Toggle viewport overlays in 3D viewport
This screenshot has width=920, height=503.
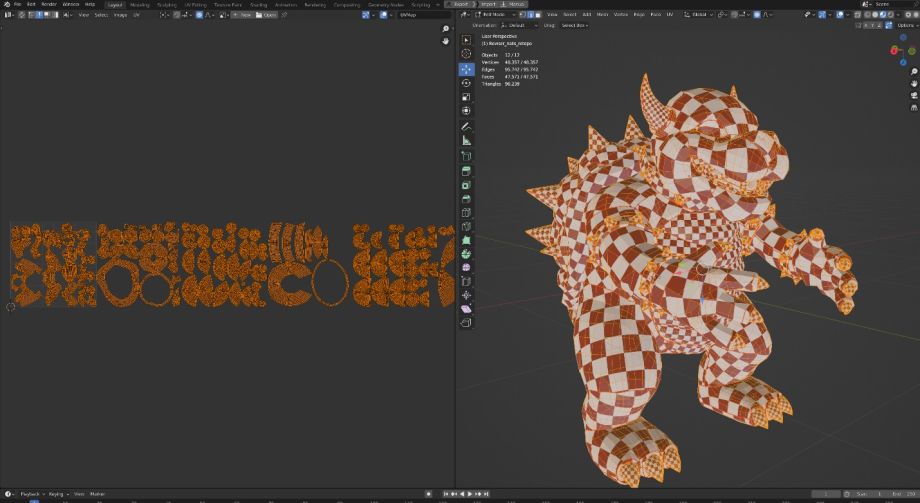point(840,15)
